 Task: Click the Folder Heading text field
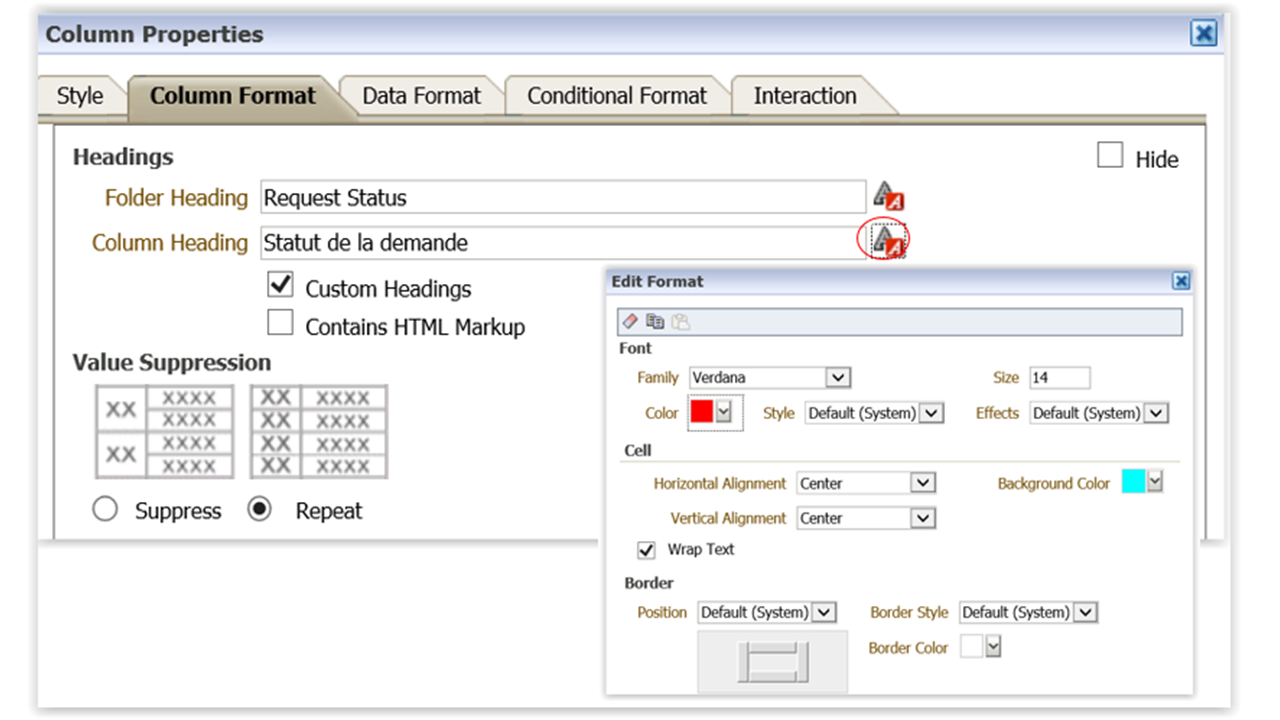[x=563, y=197]
